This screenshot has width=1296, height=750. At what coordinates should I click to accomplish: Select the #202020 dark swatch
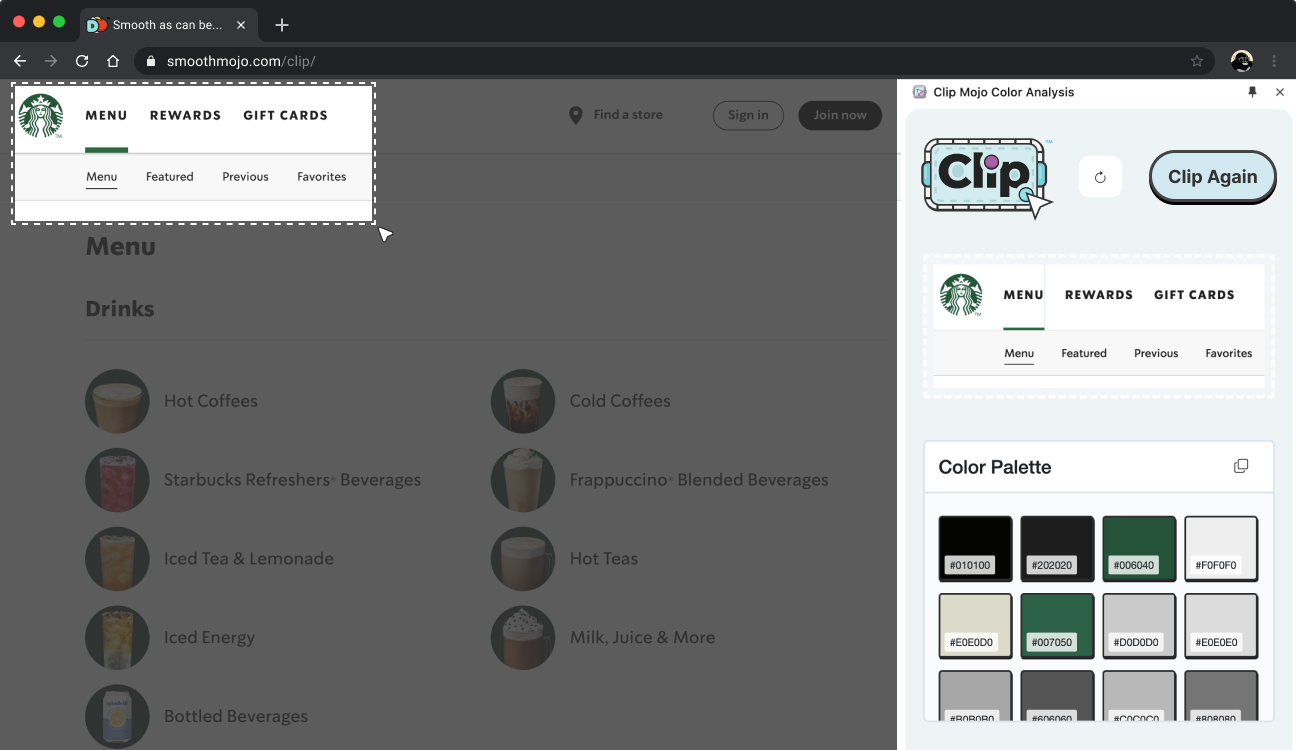coord(1057,548)
